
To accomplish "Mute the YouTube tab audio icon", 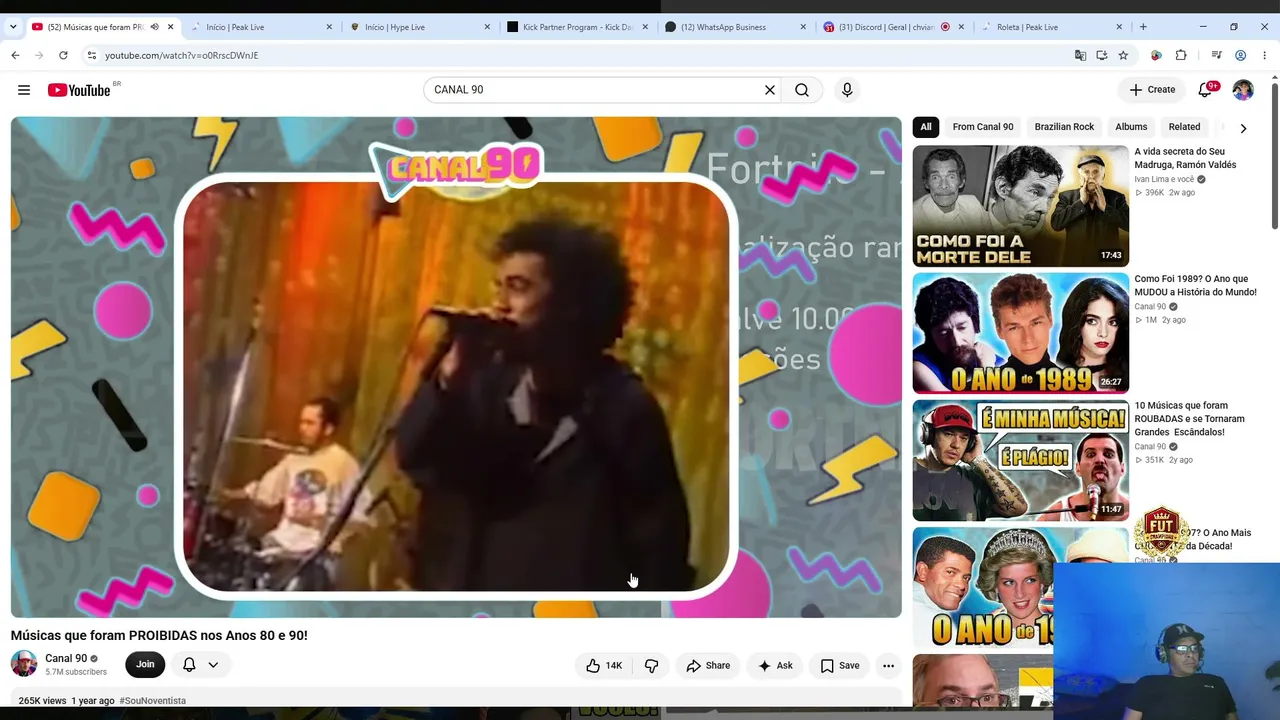I will [154, 27].
